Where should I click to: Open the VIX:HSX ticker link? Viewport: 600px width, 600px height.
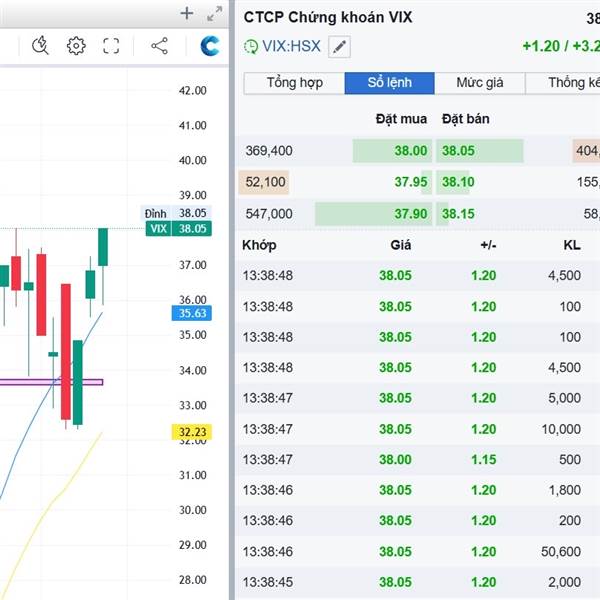pos(291,46)
